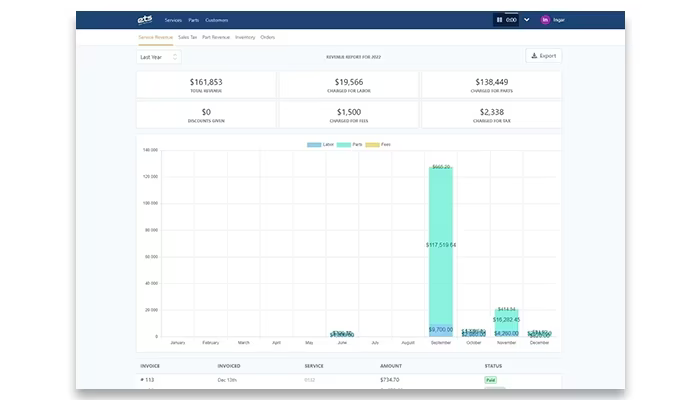Click the $2,338 Charged for Tax card
700x400 pixels.
pyautogui.click(x=492, y=115)
